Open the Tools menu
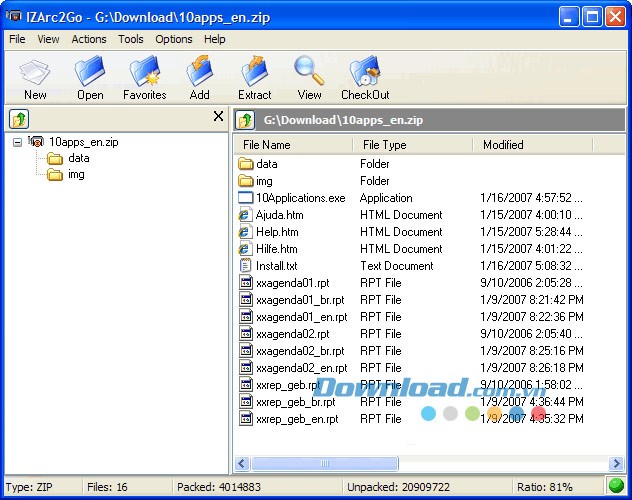Image resolution: width=632 pixels, height=500 pixels. [x=131, y=39]
